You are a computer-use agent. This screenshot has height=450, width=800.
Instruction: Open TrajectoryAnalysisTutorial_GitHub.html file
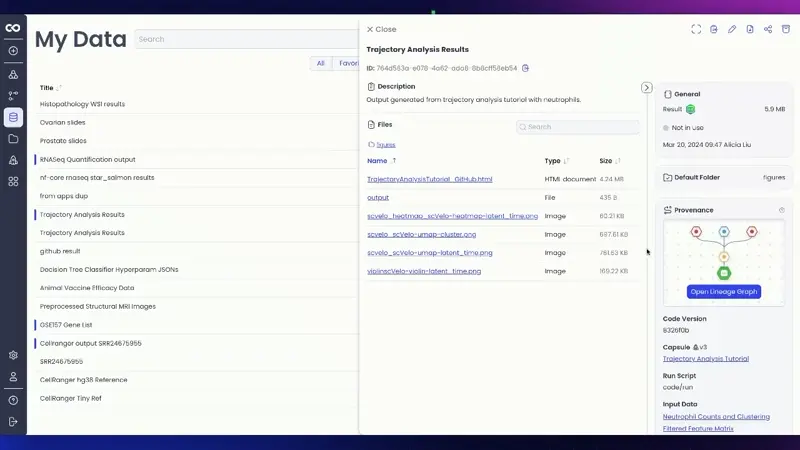[430, 179]
